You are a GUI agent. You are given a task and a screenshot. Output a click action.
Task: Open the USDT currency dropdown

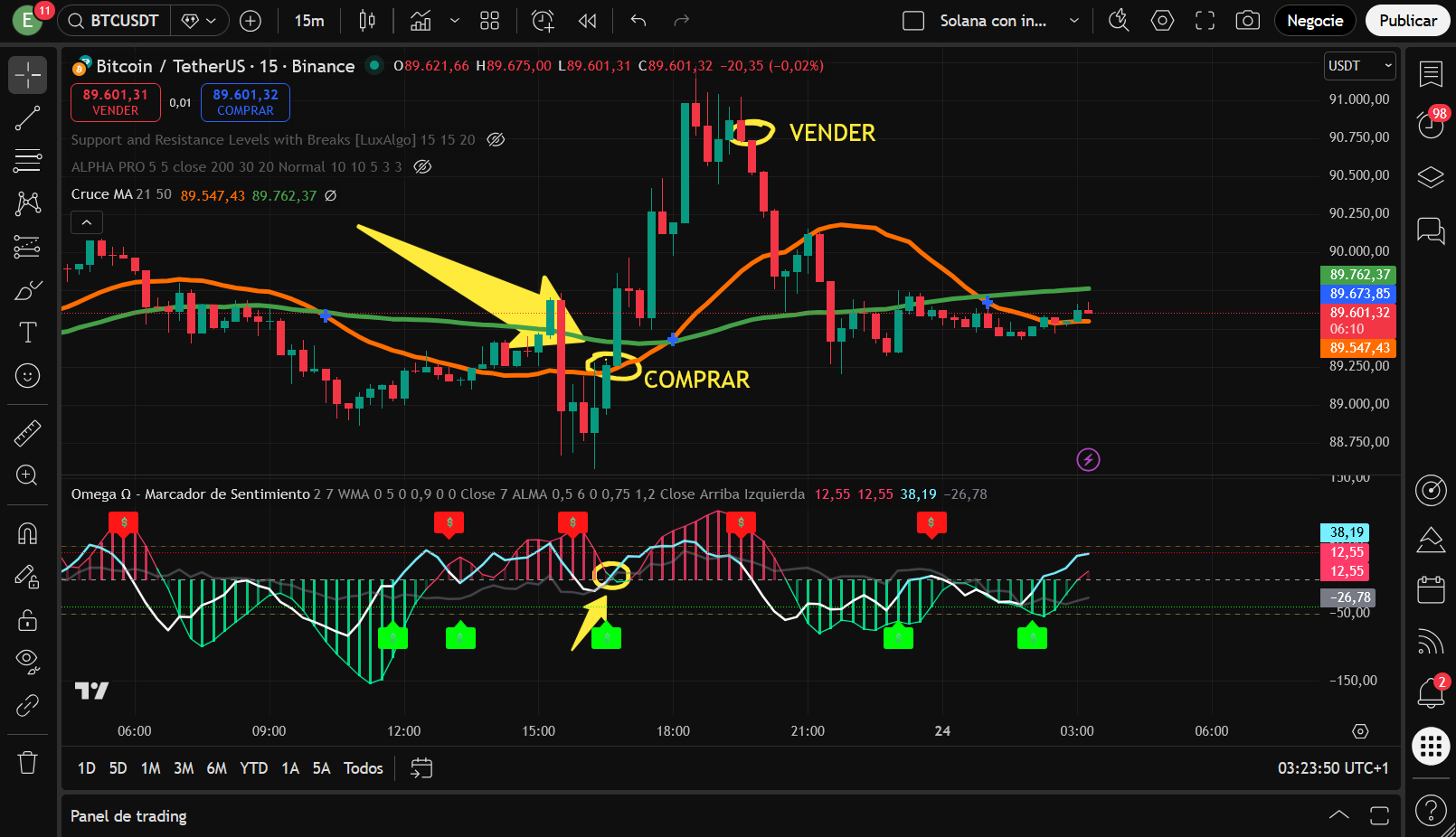tap(1358, 65)
